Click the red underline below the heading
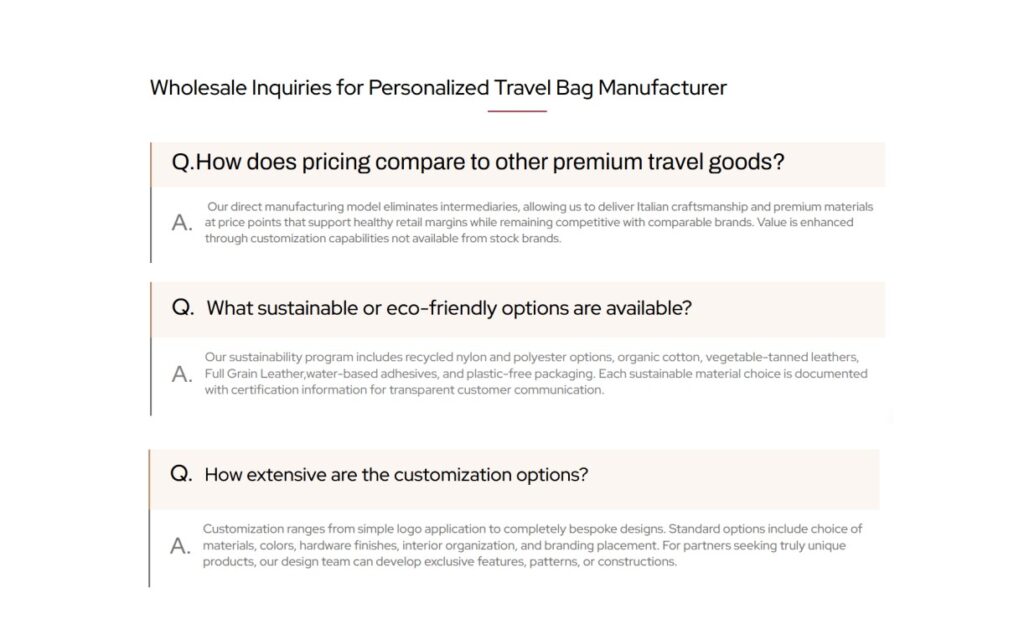 coord(517,111)
